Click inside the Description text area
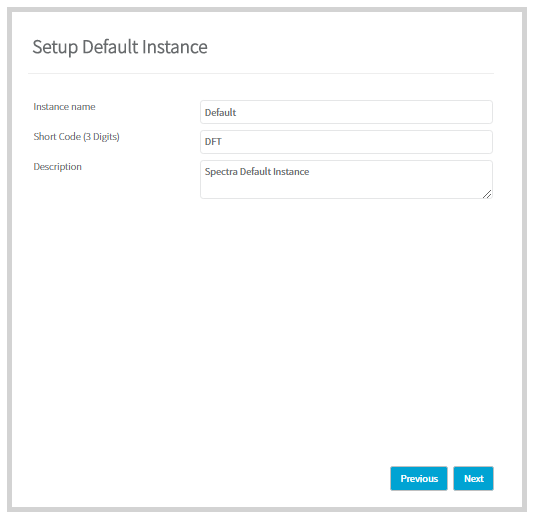The height and width of the screenshot is (520, 534). point(346,179)
